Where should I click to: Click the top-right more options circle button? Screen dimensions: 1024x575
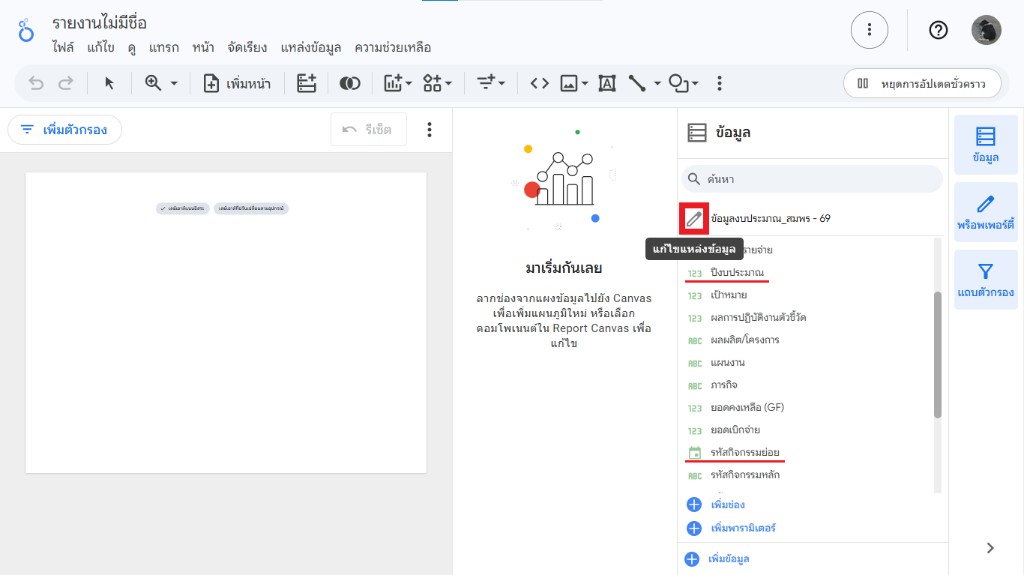[x=869, y=30]
